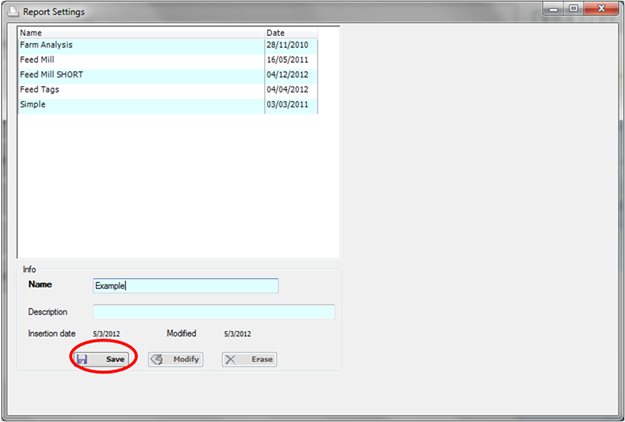
Task: Click the Name input field containing Example
Action: [x=186, y=286]
